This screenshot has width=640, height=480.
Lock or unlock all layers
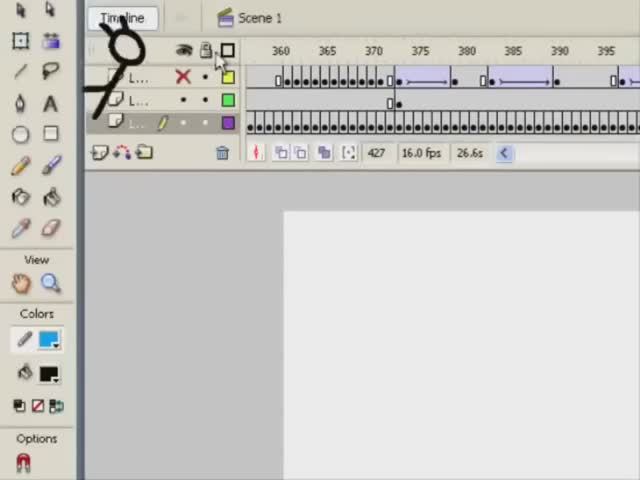pyautogui.click(x=206, y=50)
